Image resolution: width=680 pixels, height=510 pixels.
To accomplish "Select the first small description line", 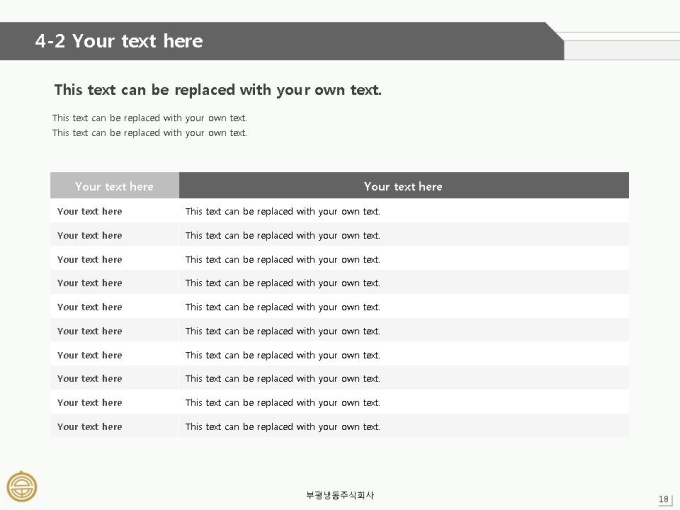I will 150,118.
